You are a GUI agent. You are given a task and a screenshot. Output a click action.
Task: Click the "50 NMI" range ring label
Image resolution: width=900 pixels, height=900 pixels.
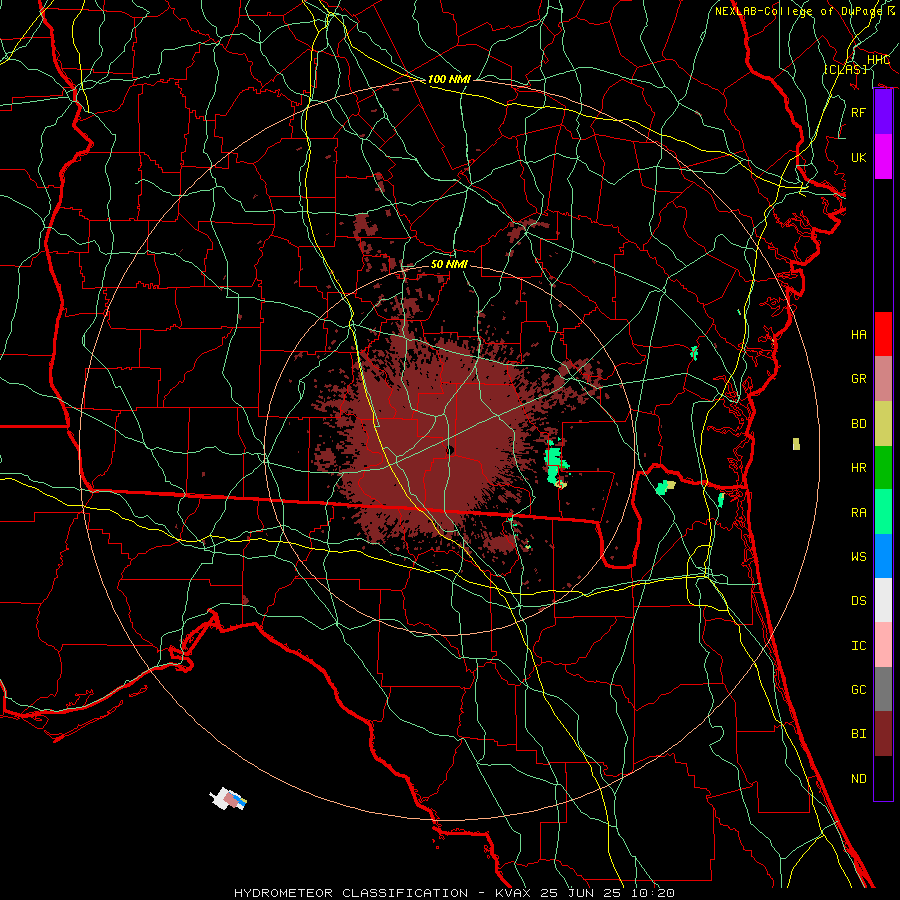[x=449, y=264]
